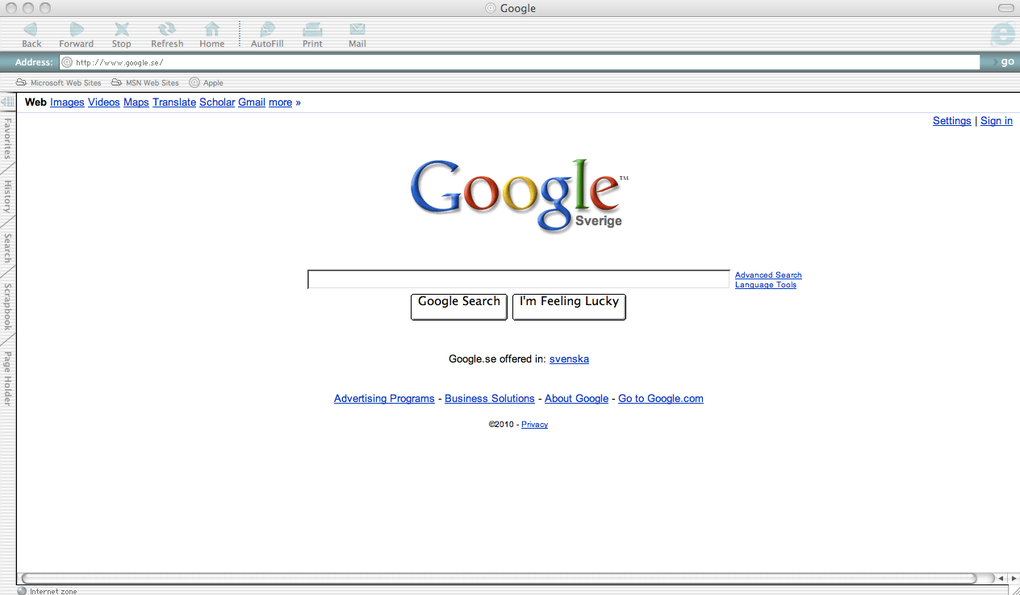Image resolution: width=1020 pixels, height=595 pixels.
Task: Open the Gmail link
Action: point(252,102)
